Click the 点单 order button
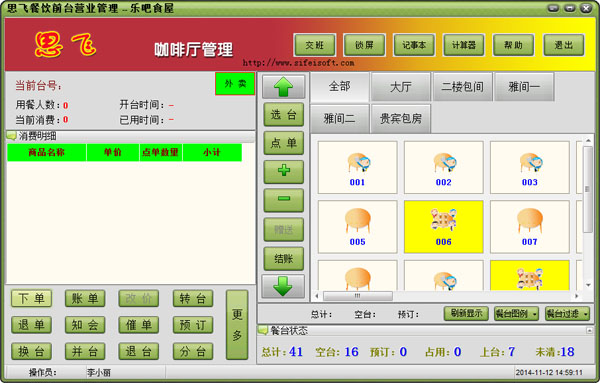 point(284,143)
